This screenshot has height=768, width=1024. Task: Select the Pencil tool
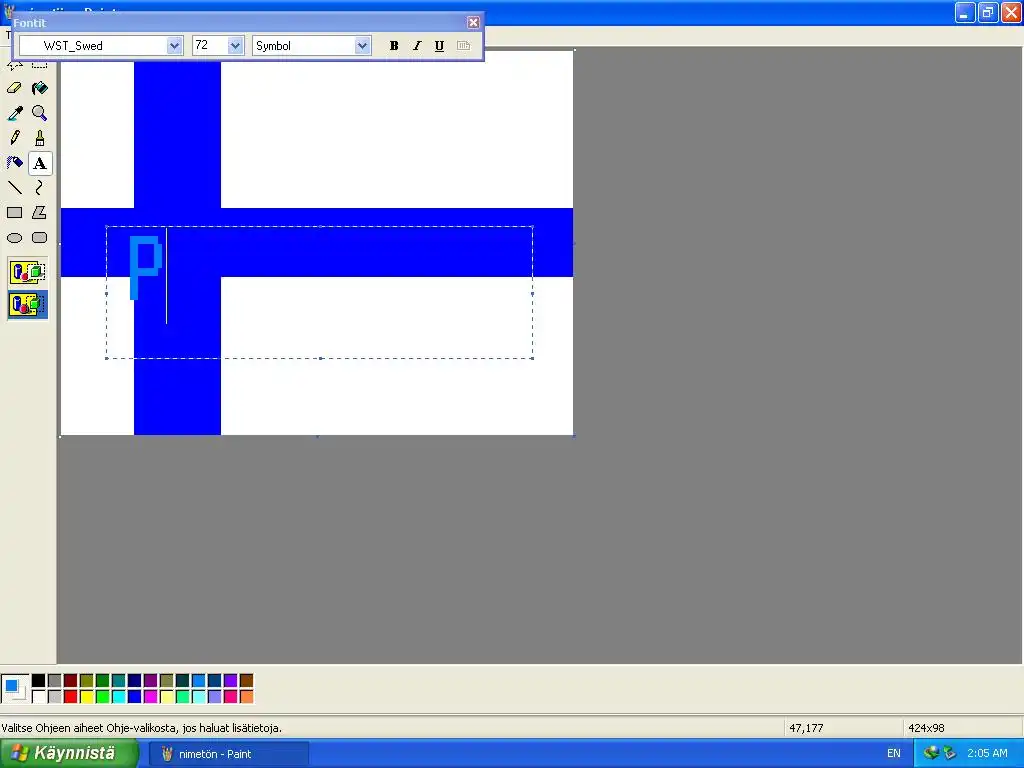tap(14, 138)
